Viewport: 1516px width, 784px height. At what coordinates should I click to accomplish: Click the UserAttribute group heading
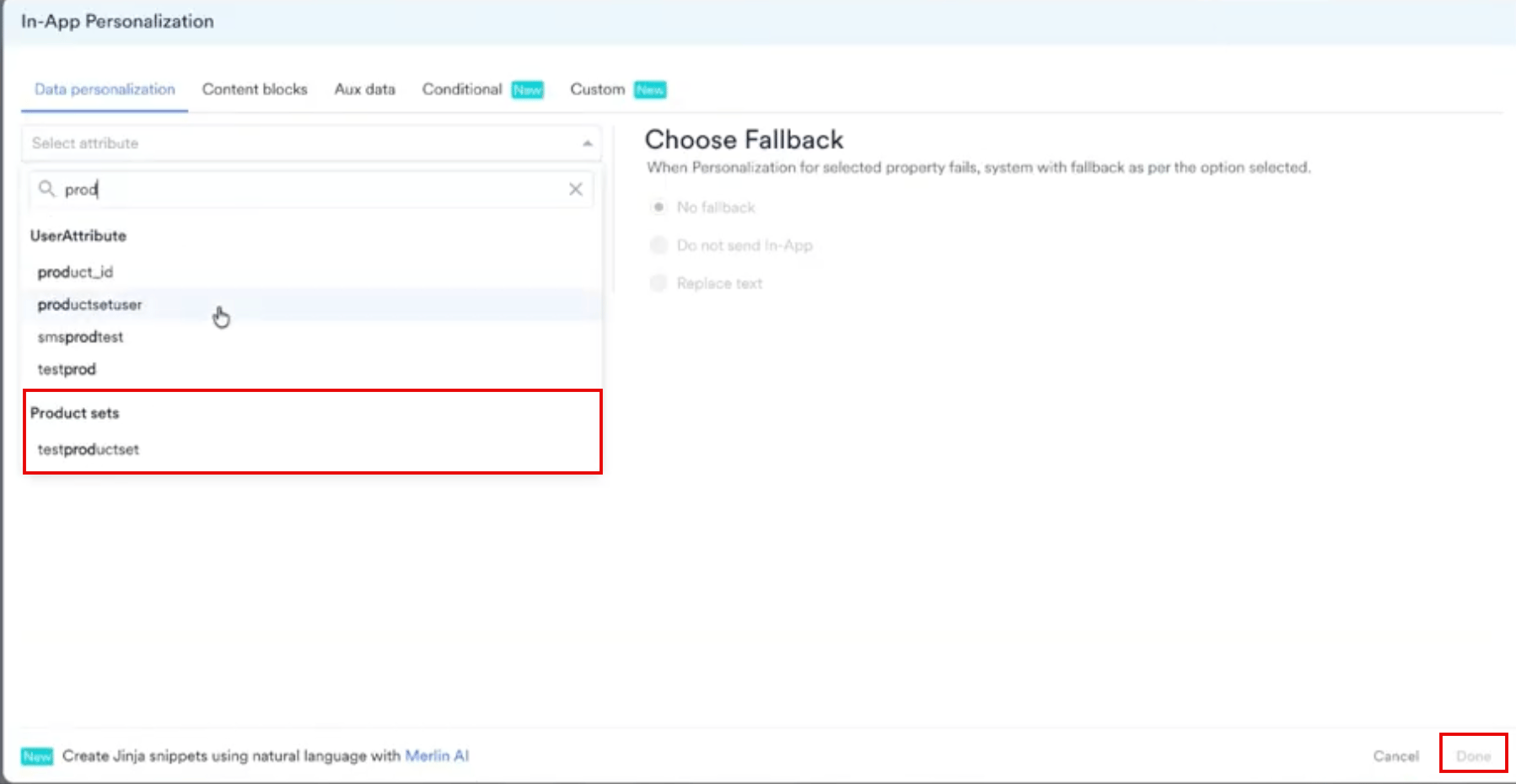[x=78, y=236]
